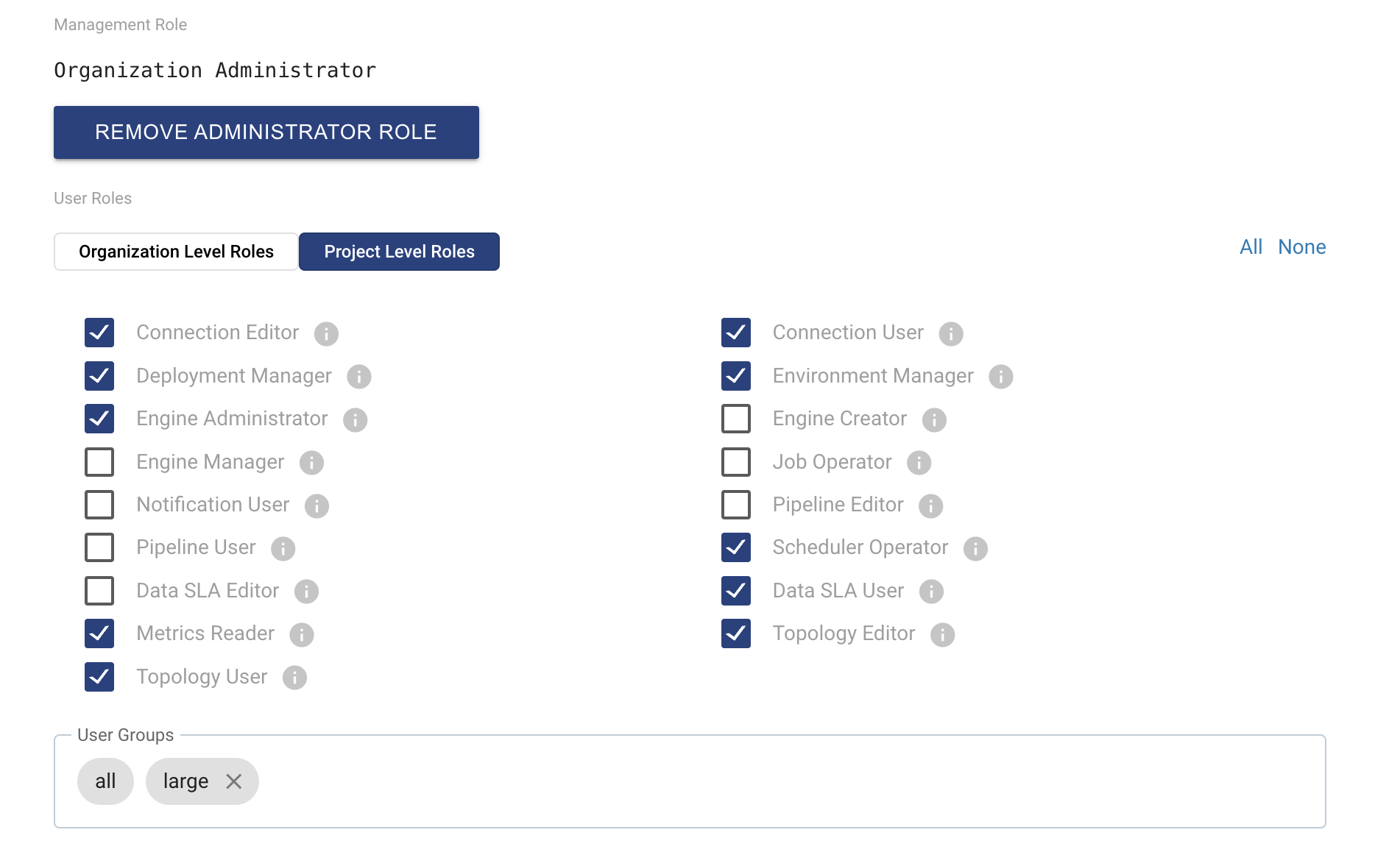Screen dimensions: 1400x852
Task: Uncheck the Connection User role
Action: tap(736, 333)
